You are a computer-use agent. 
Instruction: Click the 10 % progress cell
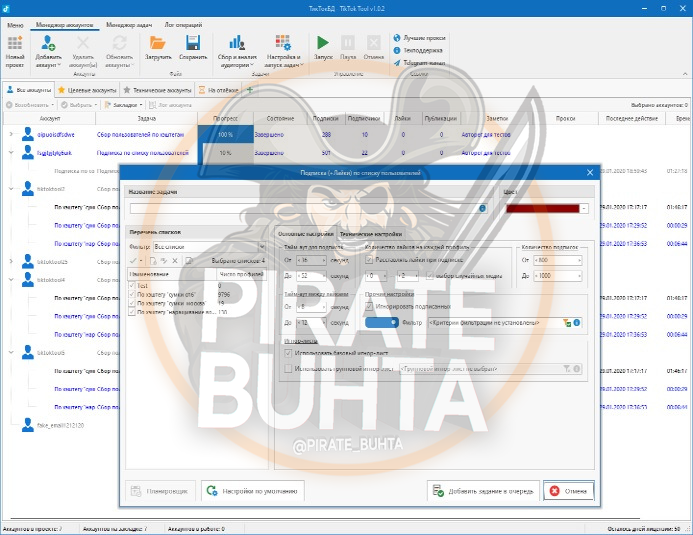pyautogui.click(x=225, y=153)
